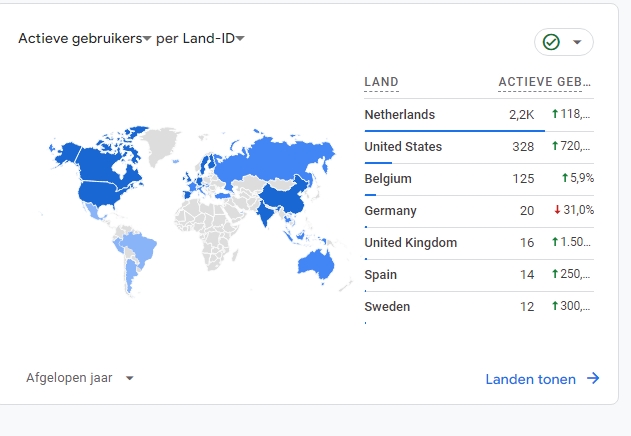The image size is (631, 436).
Task: Click the ACTIEVE GEB... column header
Action: pyautogui.click(x=544, y=82)
